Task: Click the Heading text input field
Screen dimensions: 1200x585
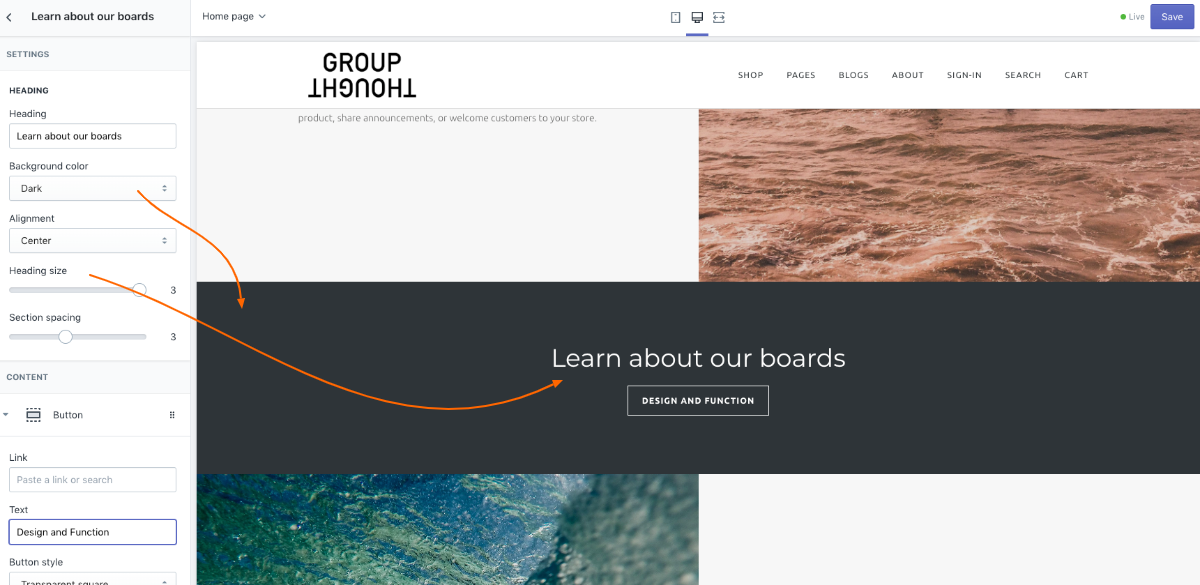Action: [x=93, y=136]
